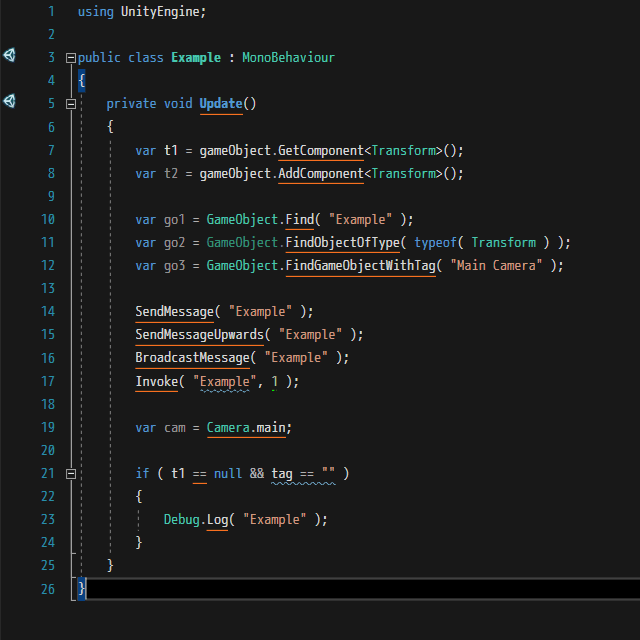The height and width of the screenshot is (640, 640).
Task: Click the typeof keyword on line 11
Action: point(436,243)
